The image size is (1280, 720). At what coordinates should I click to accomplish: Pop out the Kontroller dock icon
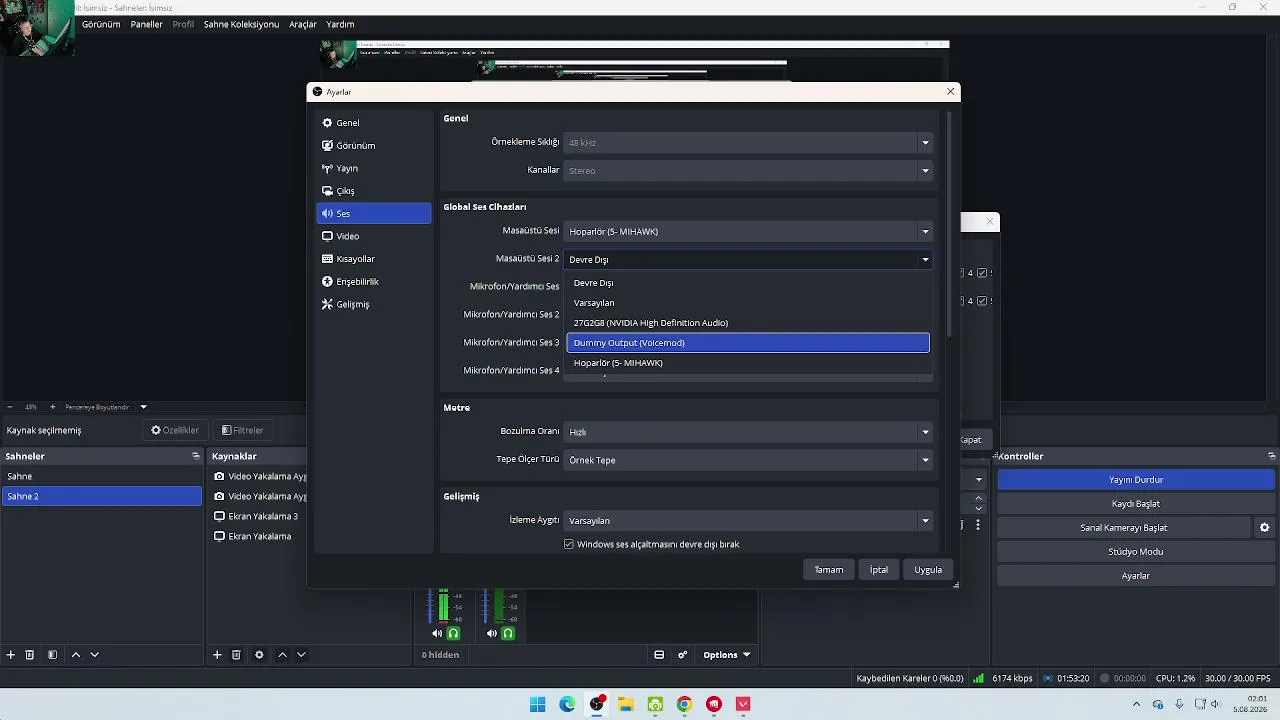click(1271, 456)
